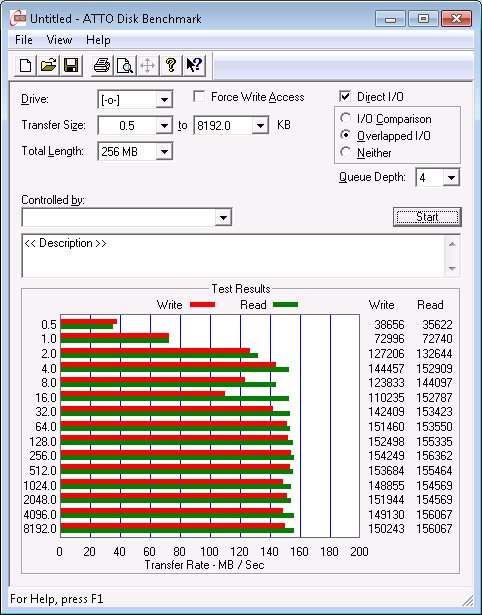Image resolution: width=482 pixels, height=615 pixels.
Task: Click the 16.0 red write bar
Action: (143, 393)
